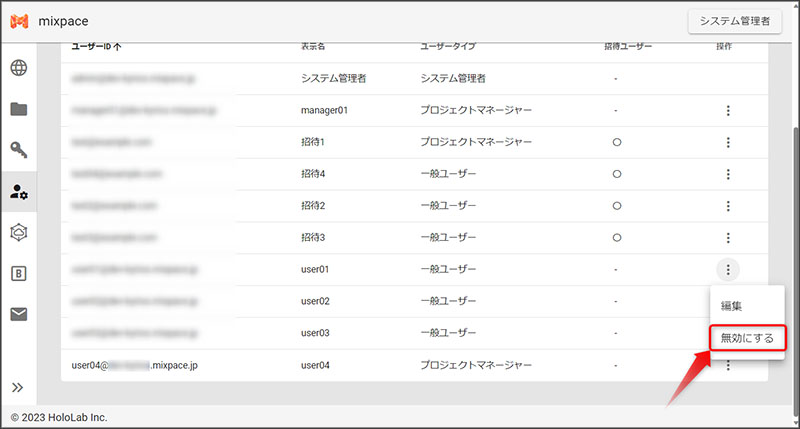Open the three-dot menu for 招待2
The image size is (800, 429).
(x=728, y=206)
